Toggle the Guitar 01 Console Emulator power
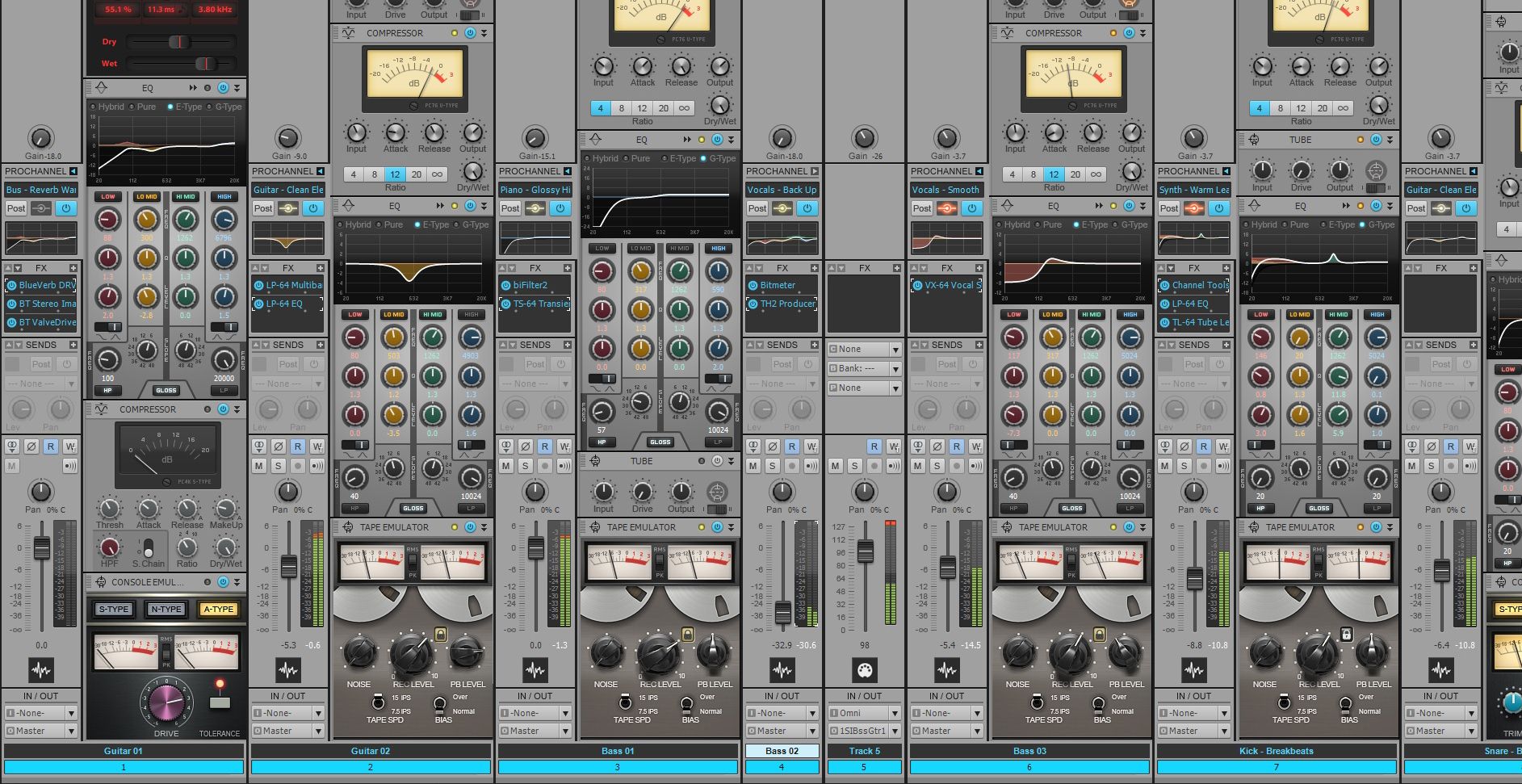 [x=223, y=582]
